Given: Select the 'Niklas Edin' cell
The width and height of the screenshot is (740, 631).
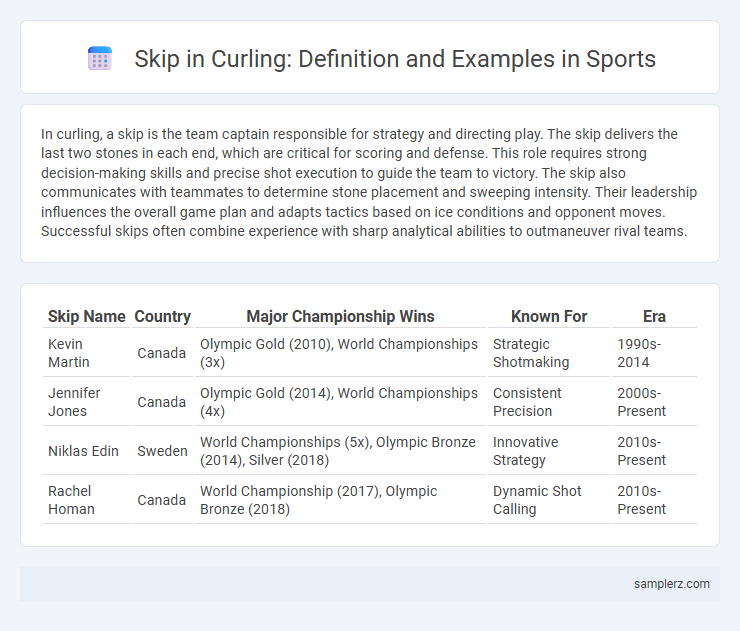Looking at the screenshot, I should (86, 451).
